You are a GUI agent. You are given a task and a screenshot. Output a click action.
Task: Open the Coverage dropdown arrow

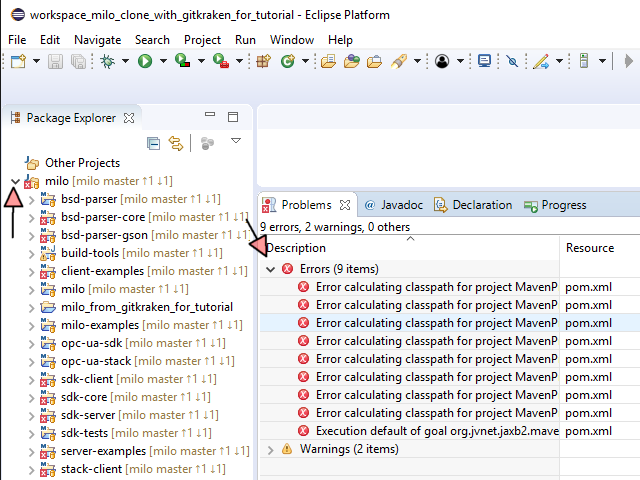click(201, 62)
